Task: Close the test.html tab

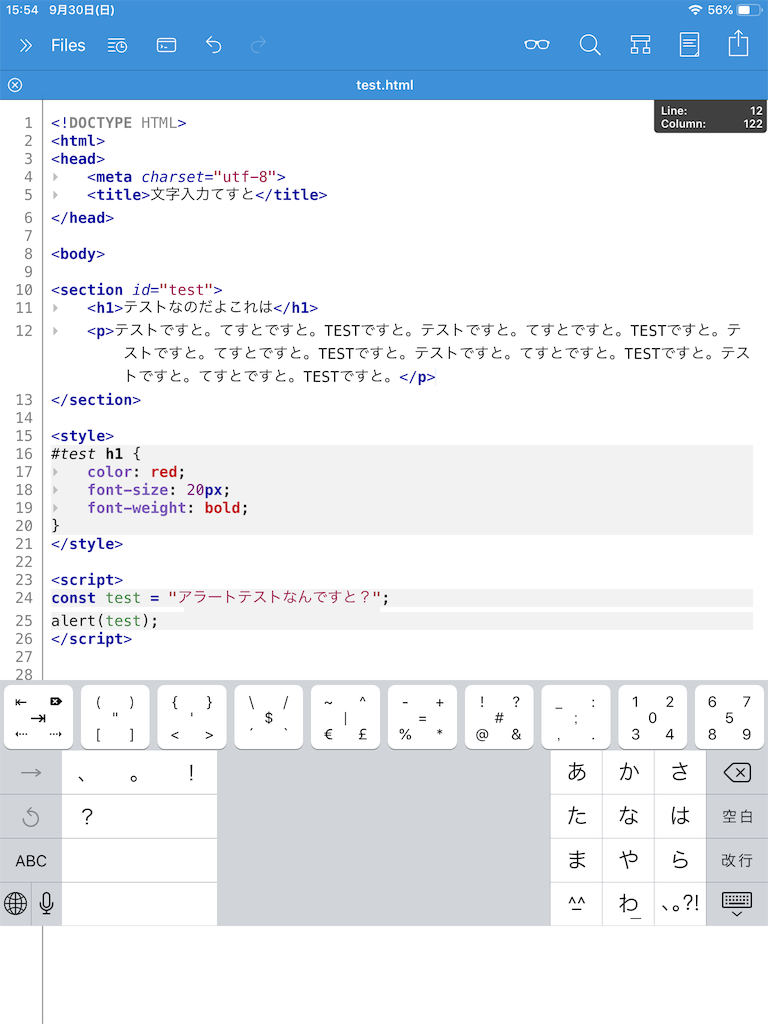Action: [15, 85]
